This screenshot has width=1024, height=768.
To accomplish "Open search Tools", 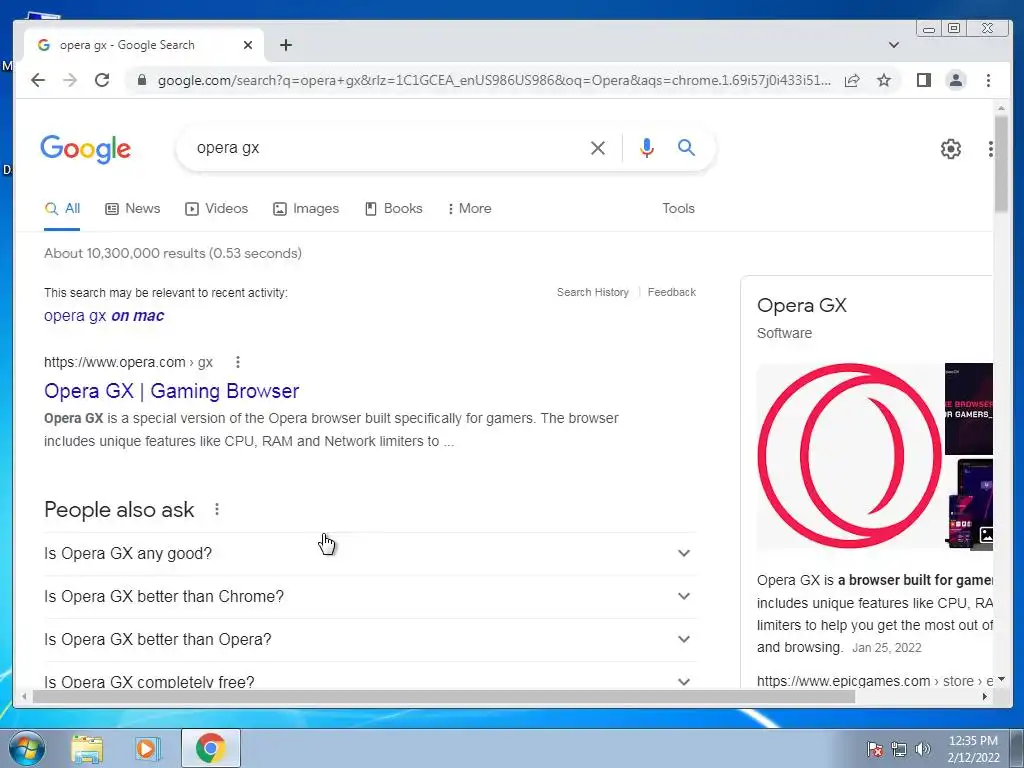I will (x=678, y=208).
